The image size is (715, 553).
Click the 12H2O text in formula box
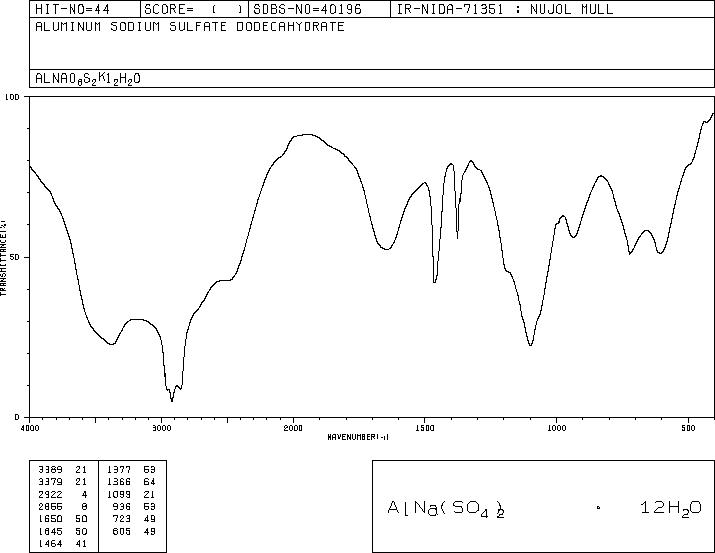[x=670, y=508]
